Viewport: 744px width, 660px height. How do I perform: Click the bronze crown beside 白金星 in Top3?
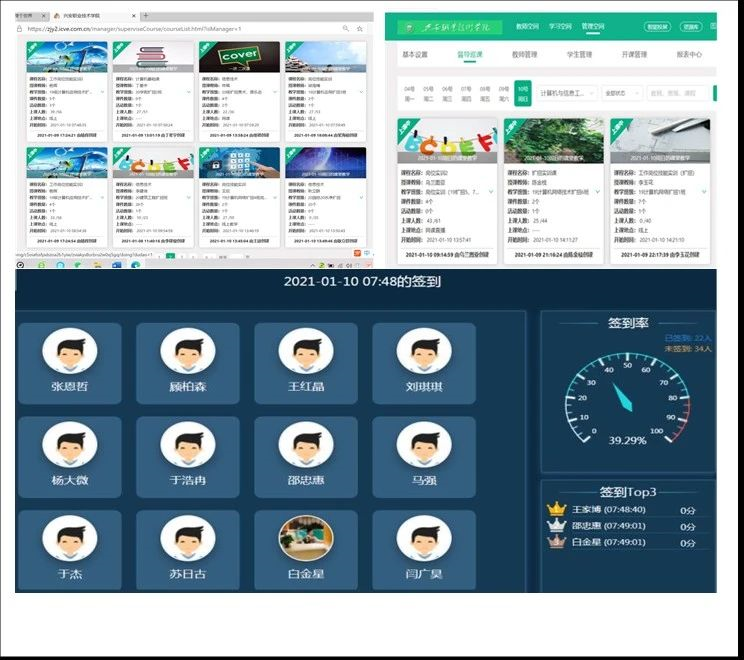556,541
